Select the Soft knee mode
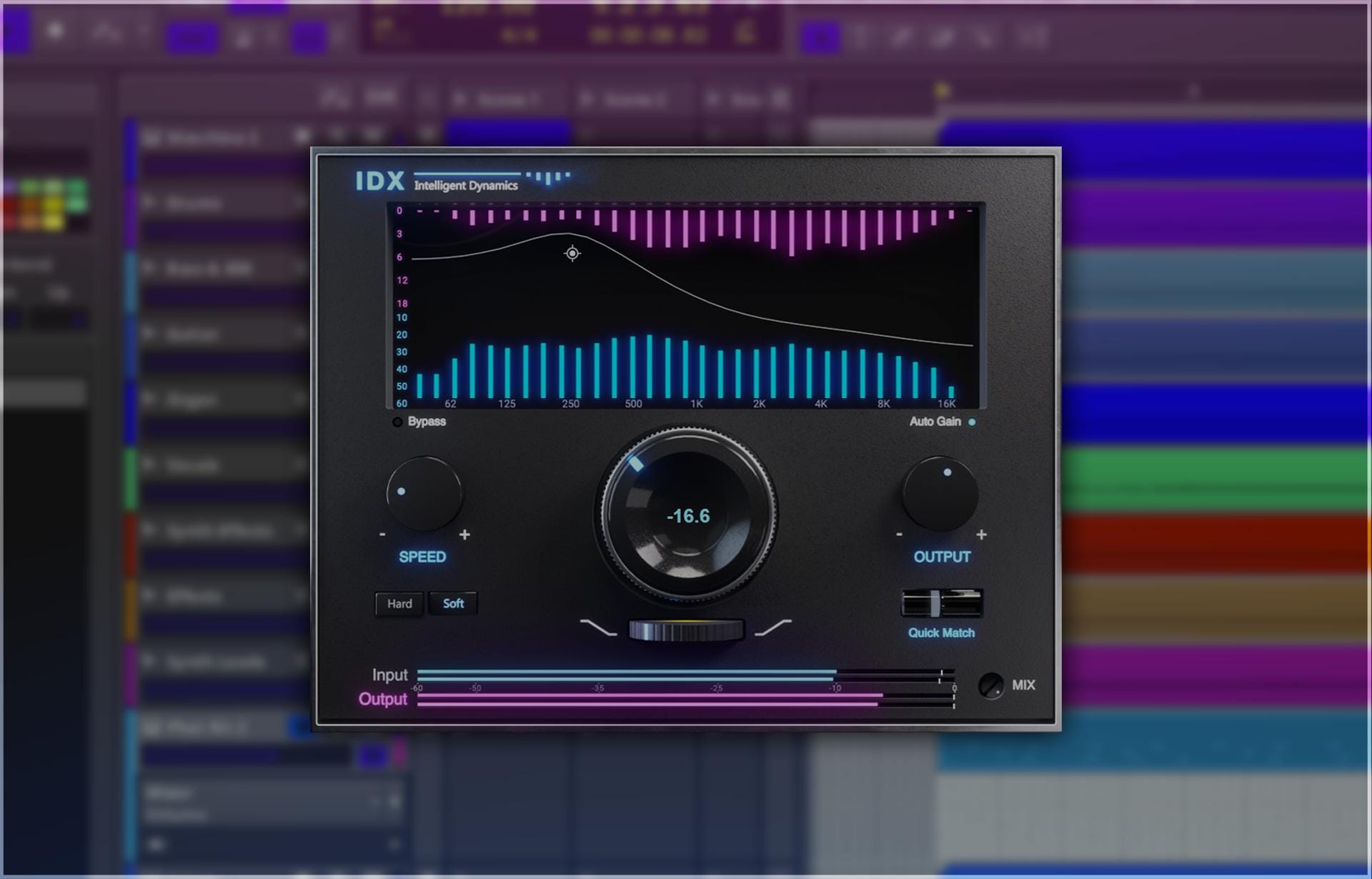 tap(453, 604)
